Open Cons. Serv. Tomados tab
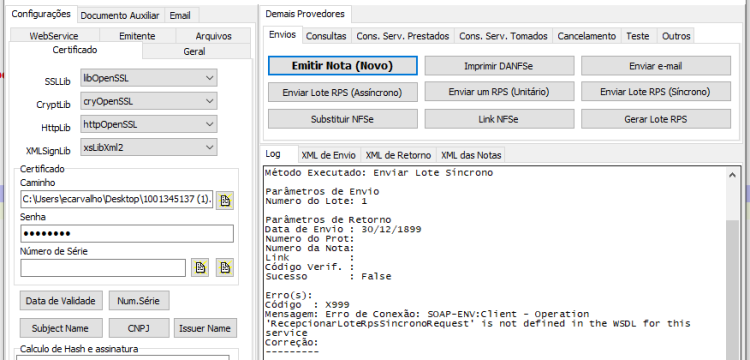This screenshot has height=360, width=750. point(503,36)
